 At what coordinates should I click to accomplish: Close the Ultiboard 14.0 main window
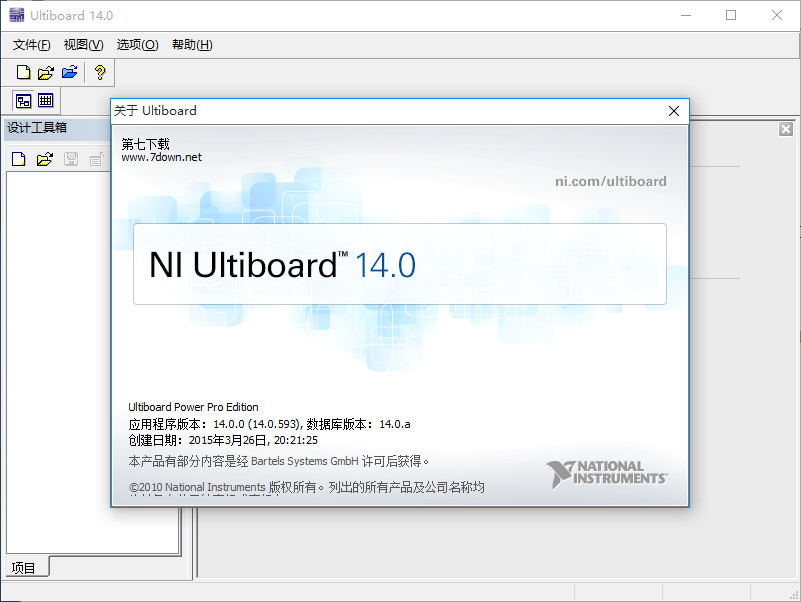coord(776,15)
